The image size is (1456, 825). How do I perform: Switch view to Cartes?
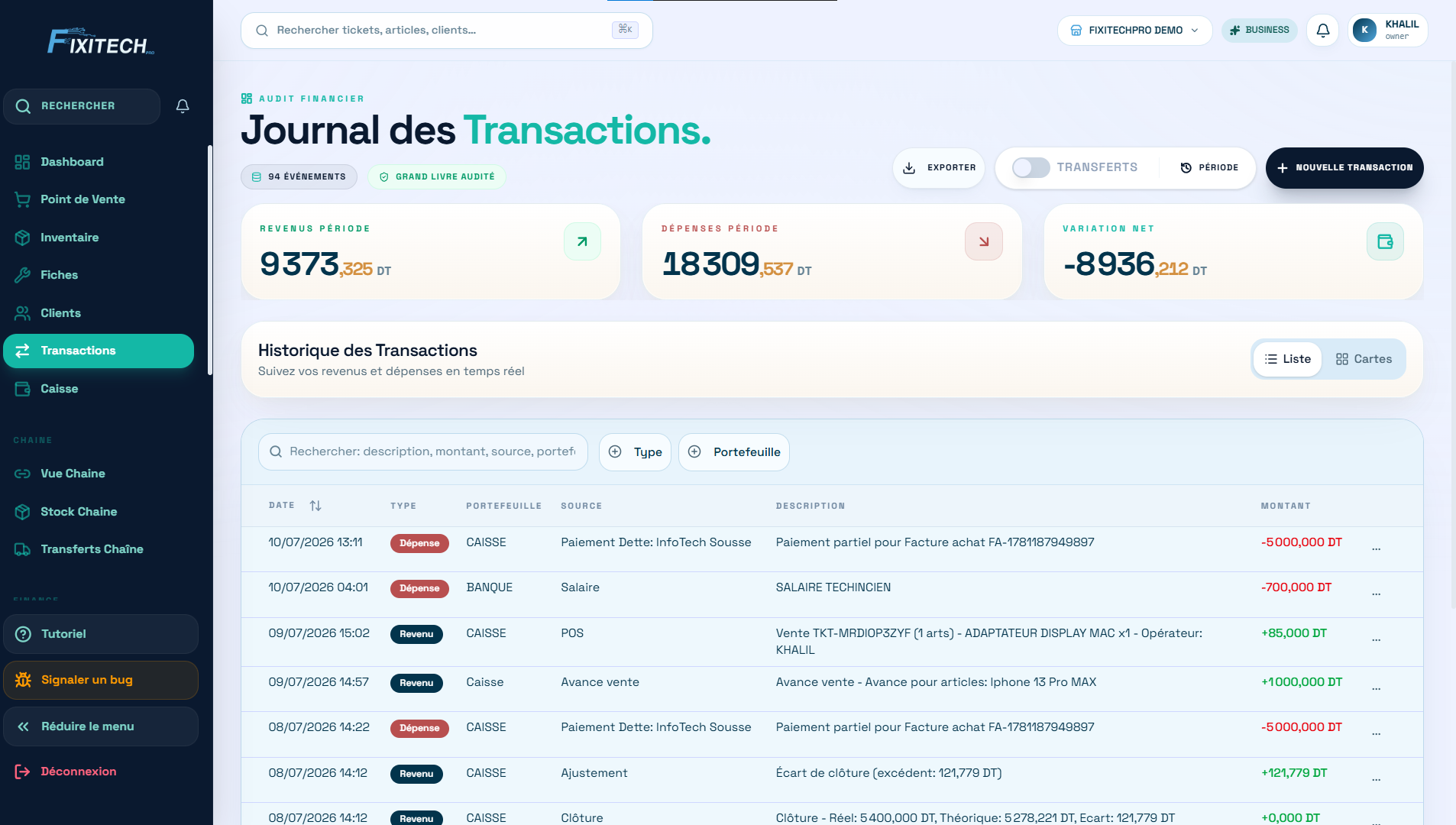coord(1364,359)
